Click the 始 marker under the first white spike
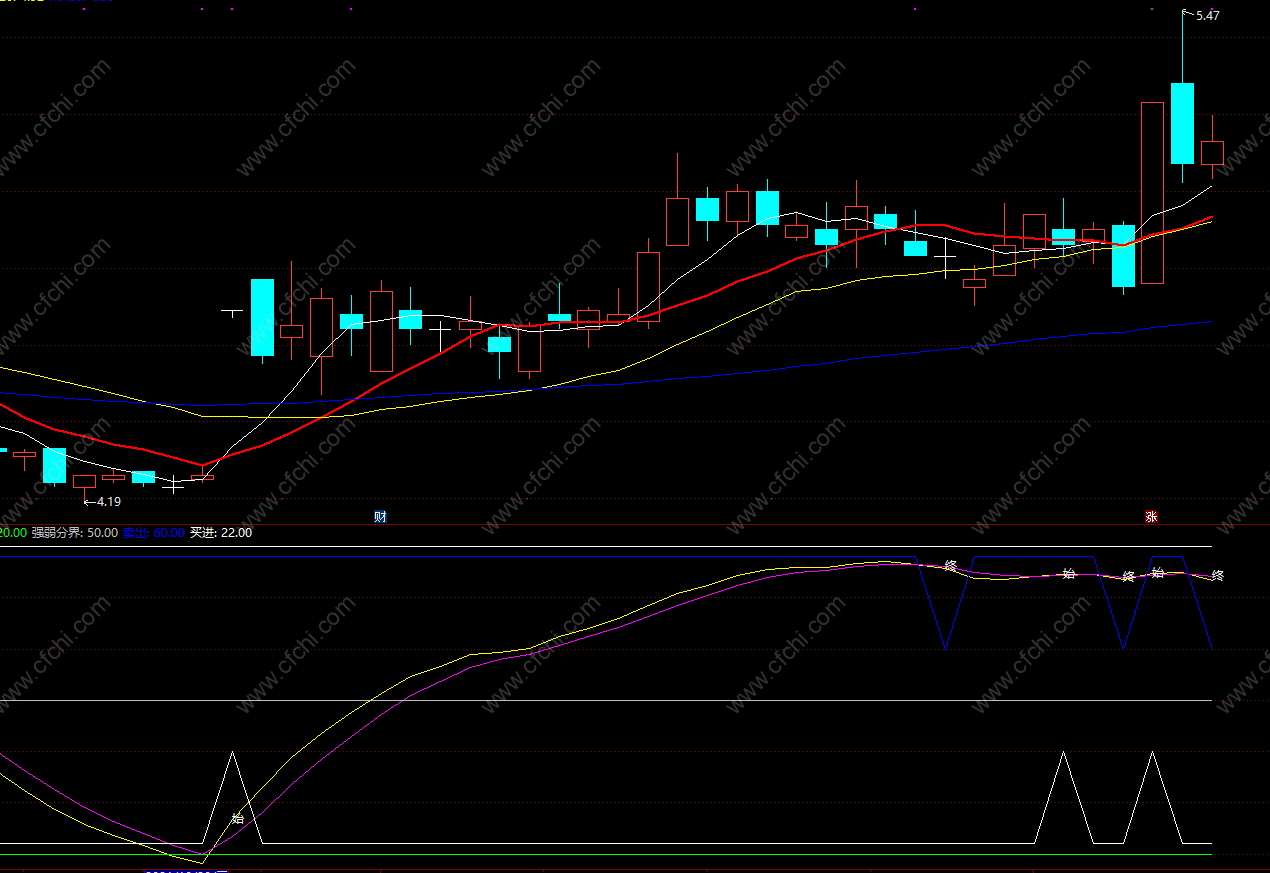Screen dimensions: 1270x873 click(237, 818)
